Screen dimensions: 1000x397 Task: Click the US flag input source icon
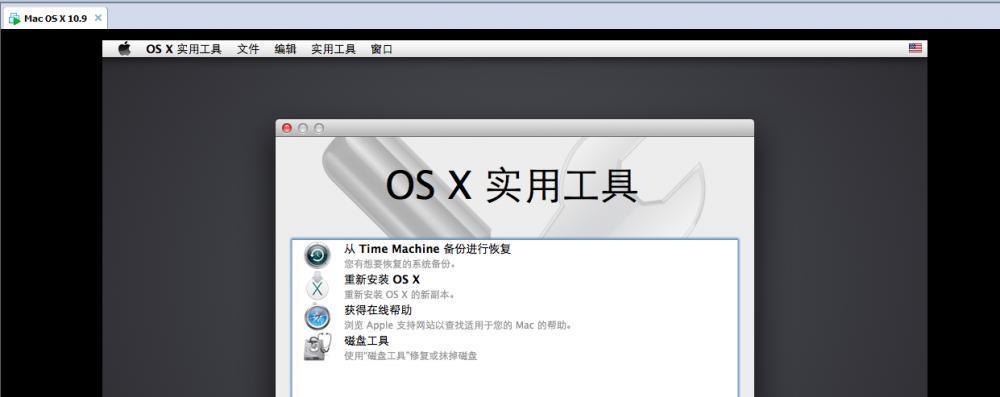click(915, 48)
